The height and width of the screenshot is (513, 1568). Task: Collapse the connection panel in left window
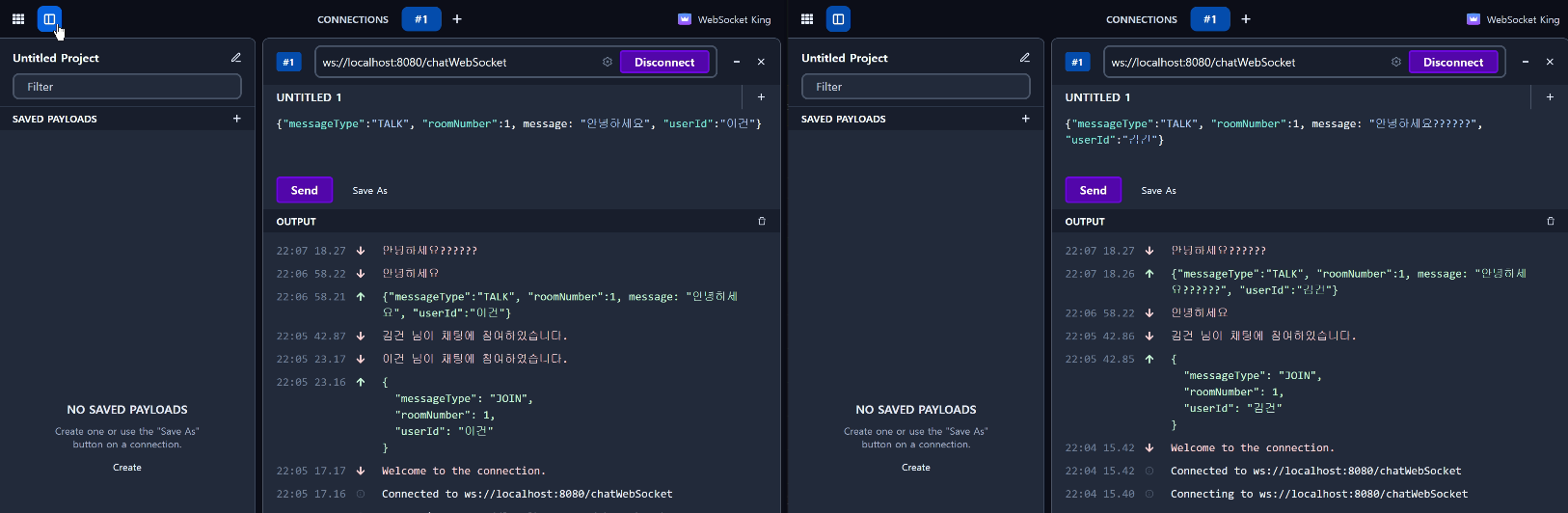pos(737,62)
